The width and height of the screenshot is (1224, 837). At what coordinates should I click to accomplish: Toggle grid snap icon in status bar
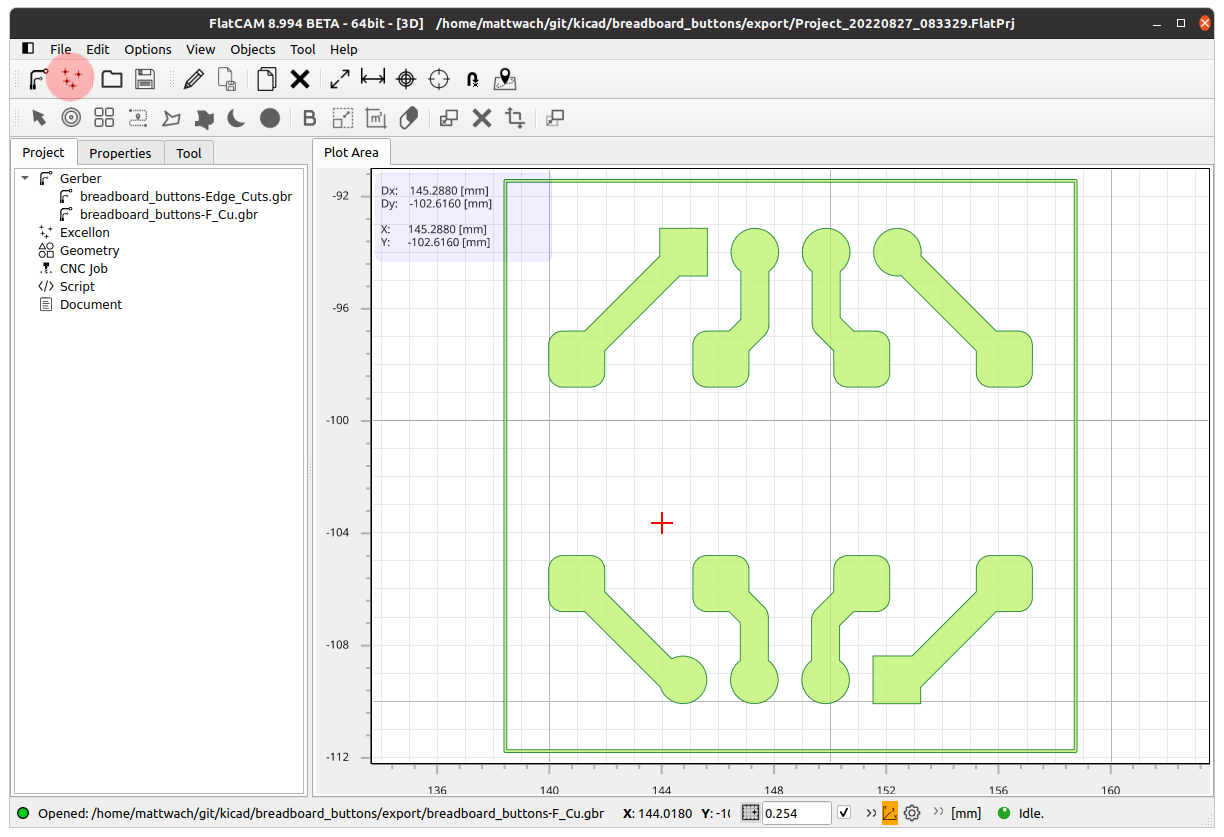coord(751,813)
